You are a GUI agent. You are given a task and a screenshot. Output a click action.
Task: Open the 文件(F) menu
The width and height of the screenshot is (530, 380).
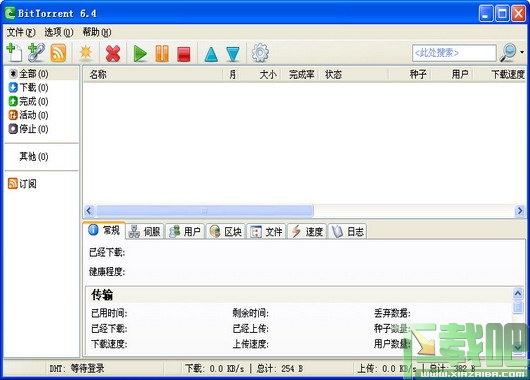tap(21, 32)
